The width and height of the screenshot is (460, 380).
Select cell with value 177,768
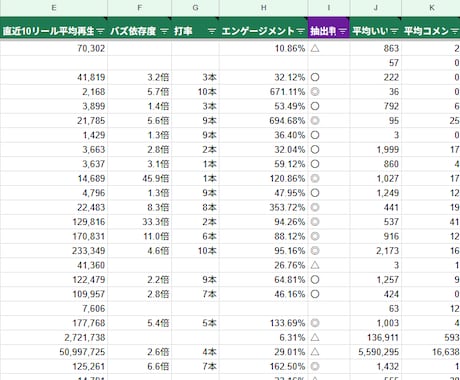click(x=54, y=323)
